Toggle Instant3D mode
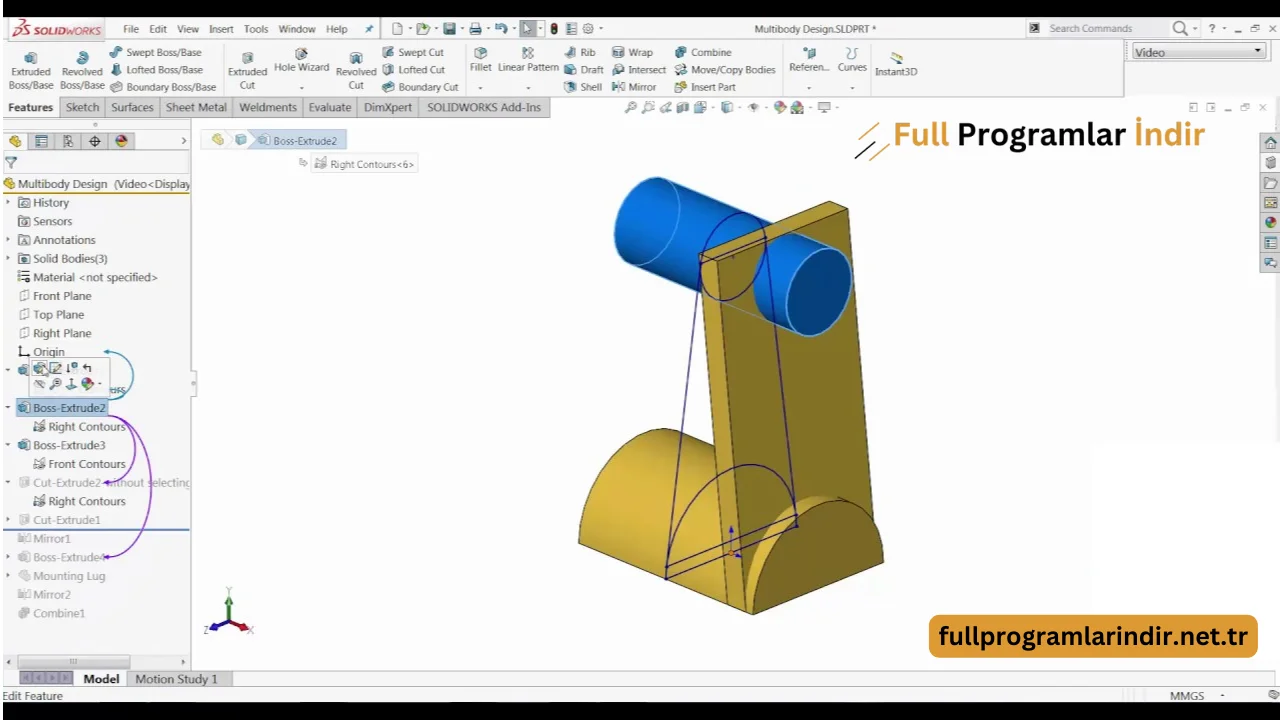 [896, 64]
